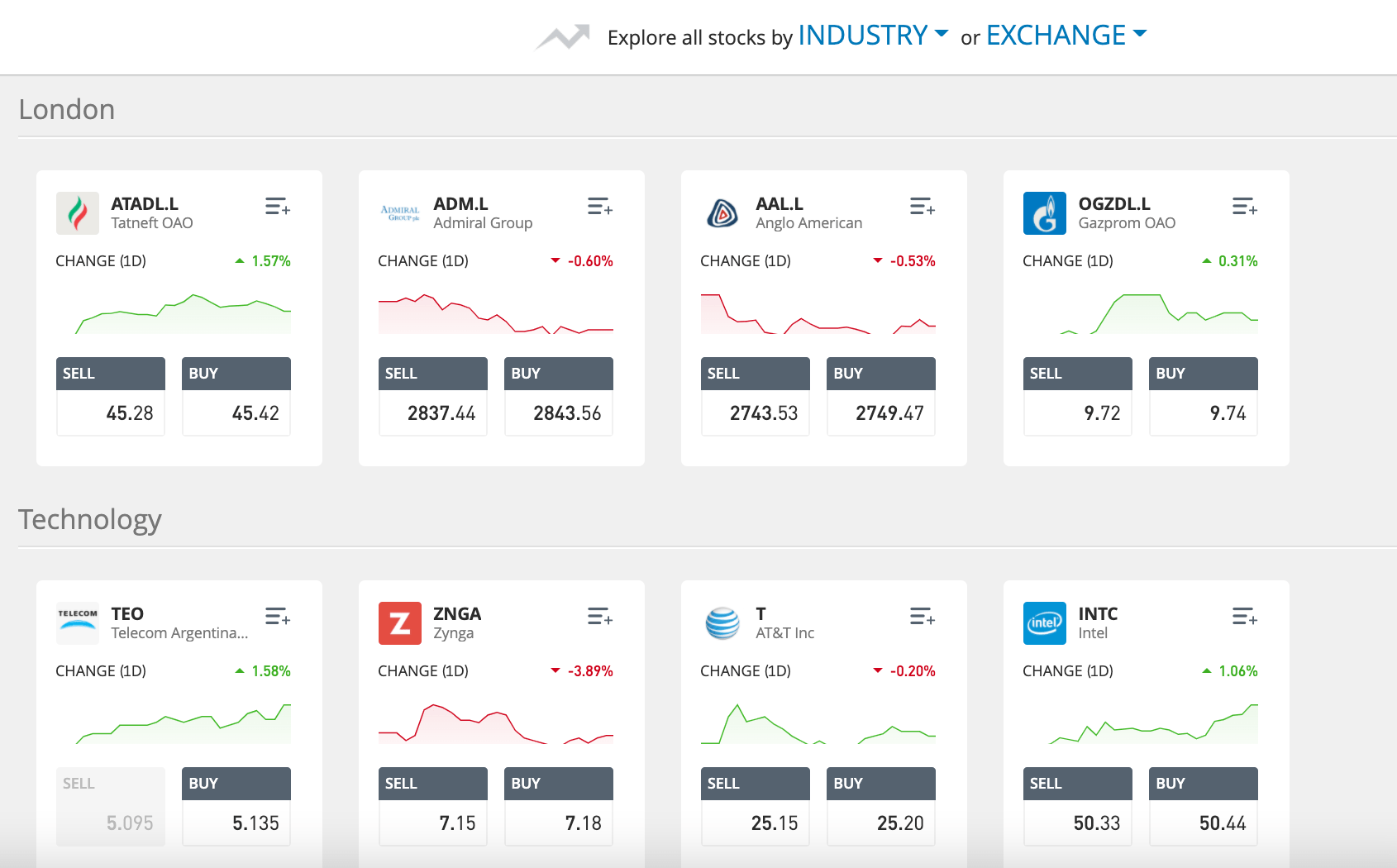Click the ADM.L -0.60% change value

click(590, 261)
